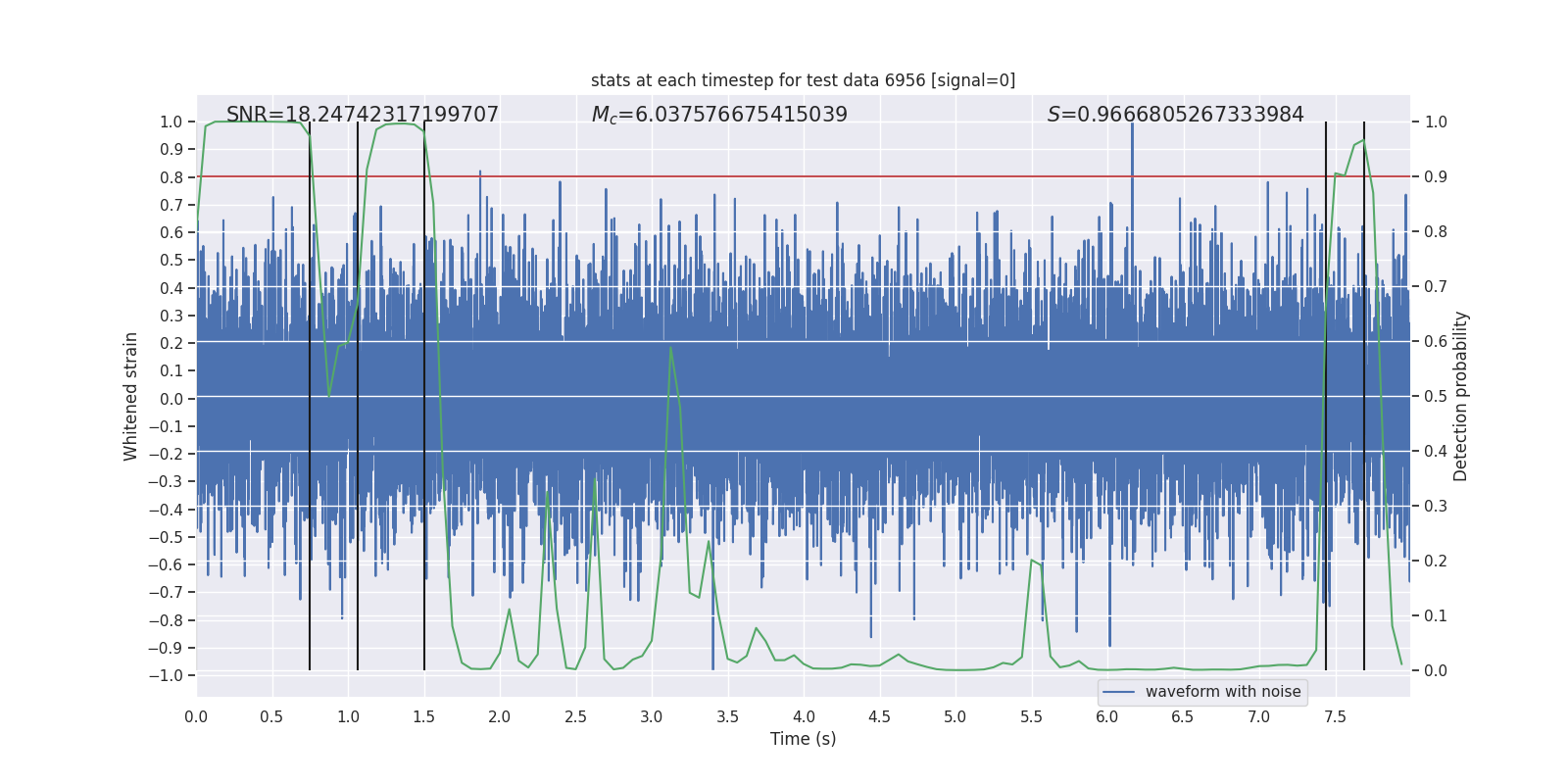The width and height of the screenshot is (1568, 784).
Task: Click the S=0.9666 annotation text
Action: pyautogui.click(x=1176, y=115)
